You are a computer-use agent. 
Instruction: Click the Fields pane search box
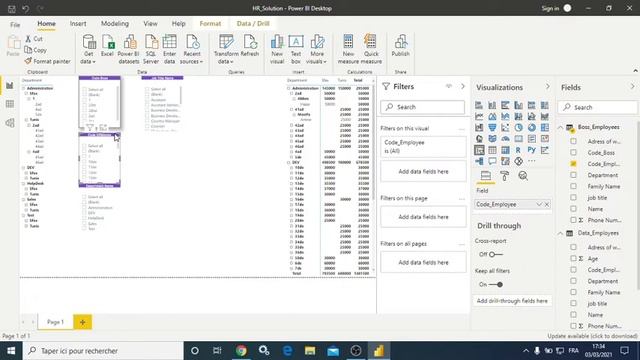(x=598, y=107)
